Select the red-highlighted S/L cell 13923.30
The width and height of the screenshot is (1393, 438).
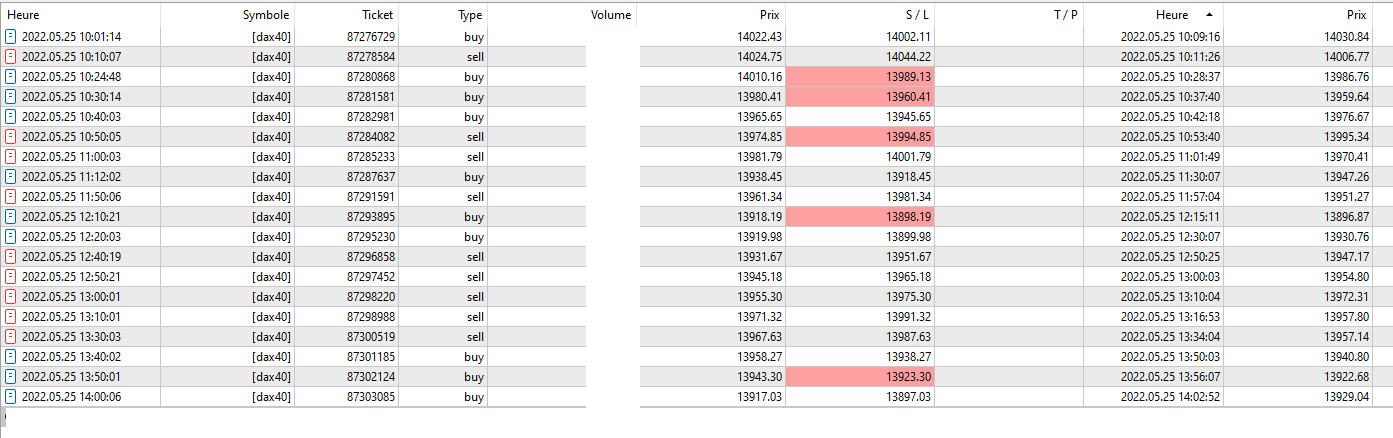tap(860, 376)
